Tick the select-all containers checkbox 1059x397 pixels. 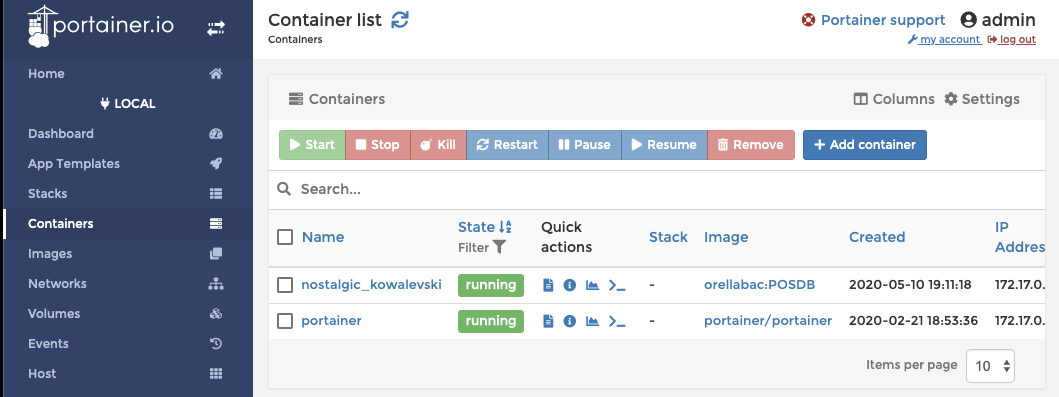coord(285,237)
